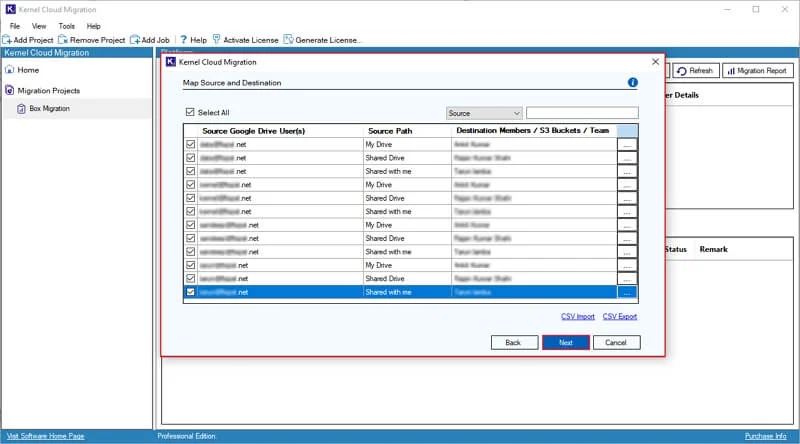Click browse button on the highlighted row
Image resolution: width=800 pixels, height=444 pixels.
pos(627,292)
